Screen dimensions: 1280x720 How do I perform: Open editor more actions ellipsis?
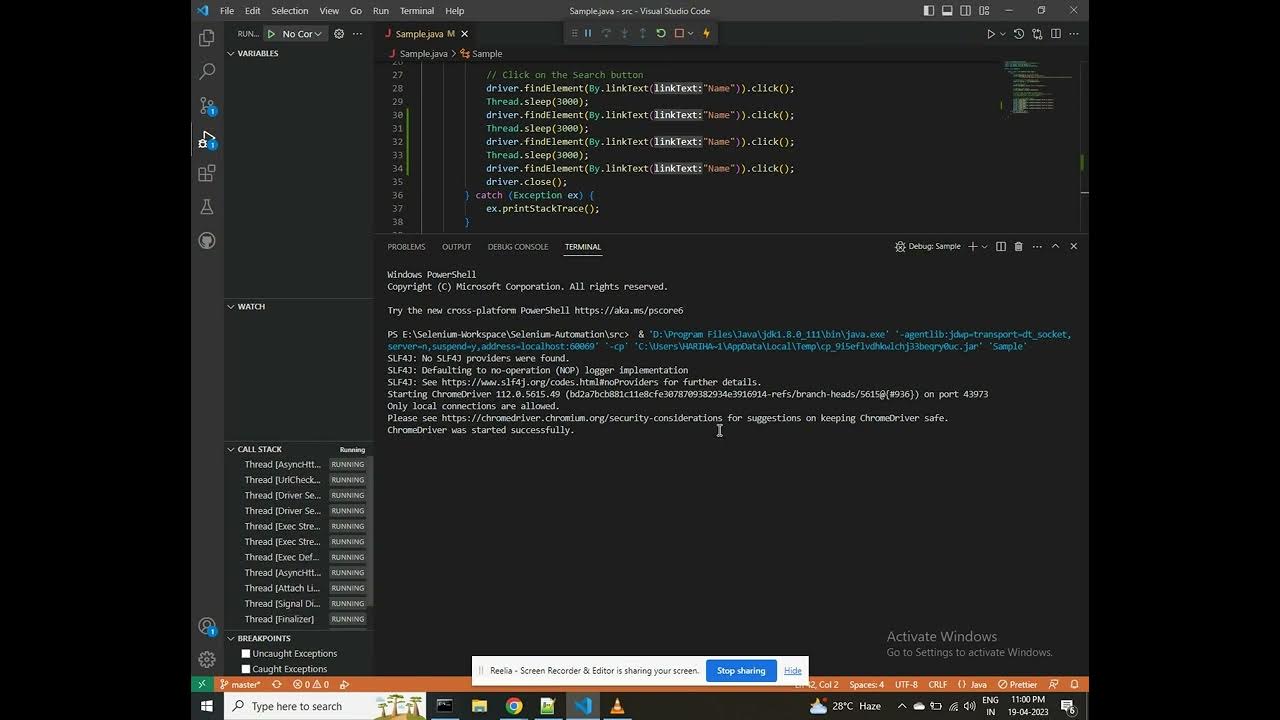click(1074, 34)
